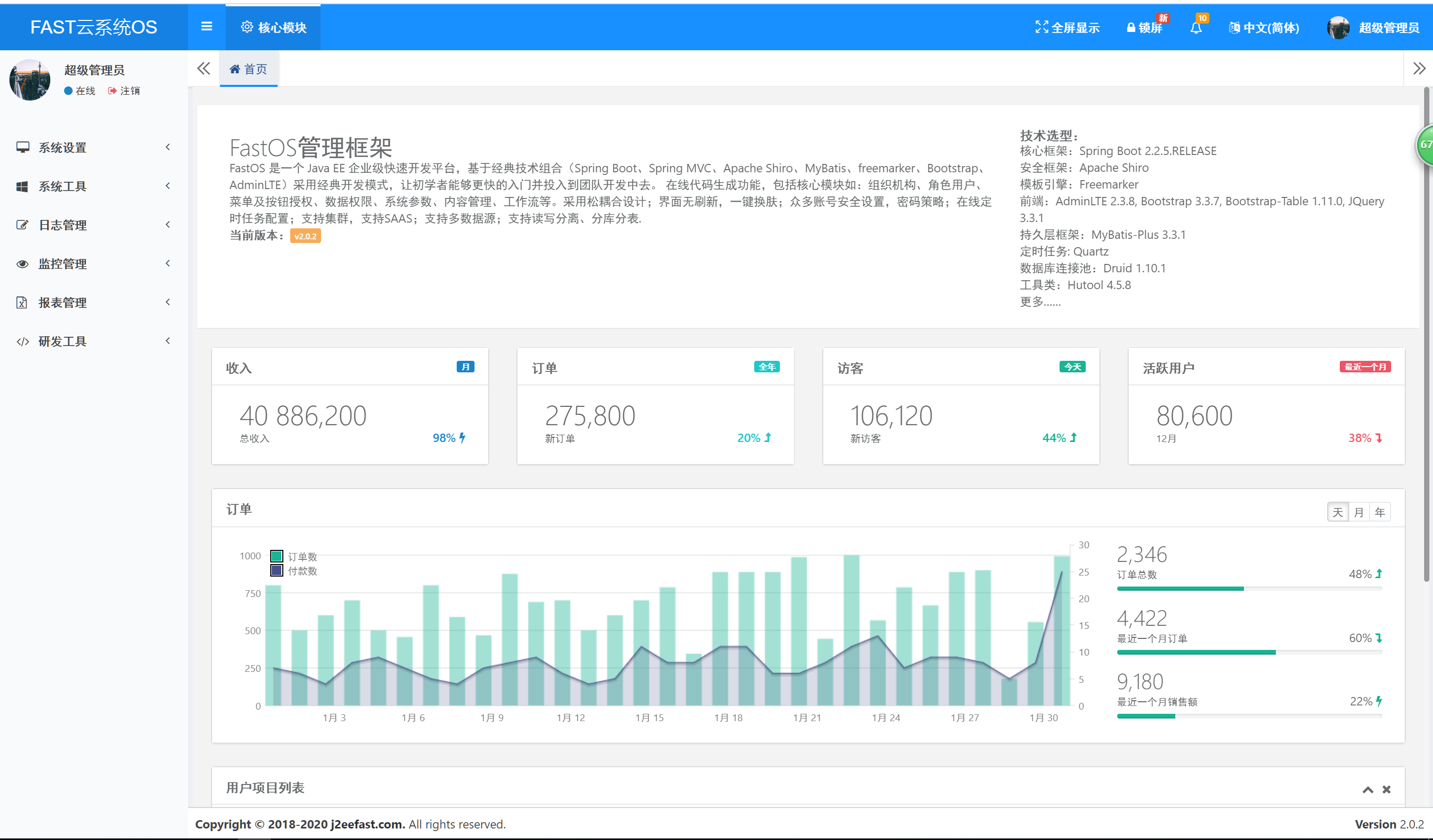Click the header avatar image
This screenshot has height=840, width=1433.
[x=1338, y=27]
